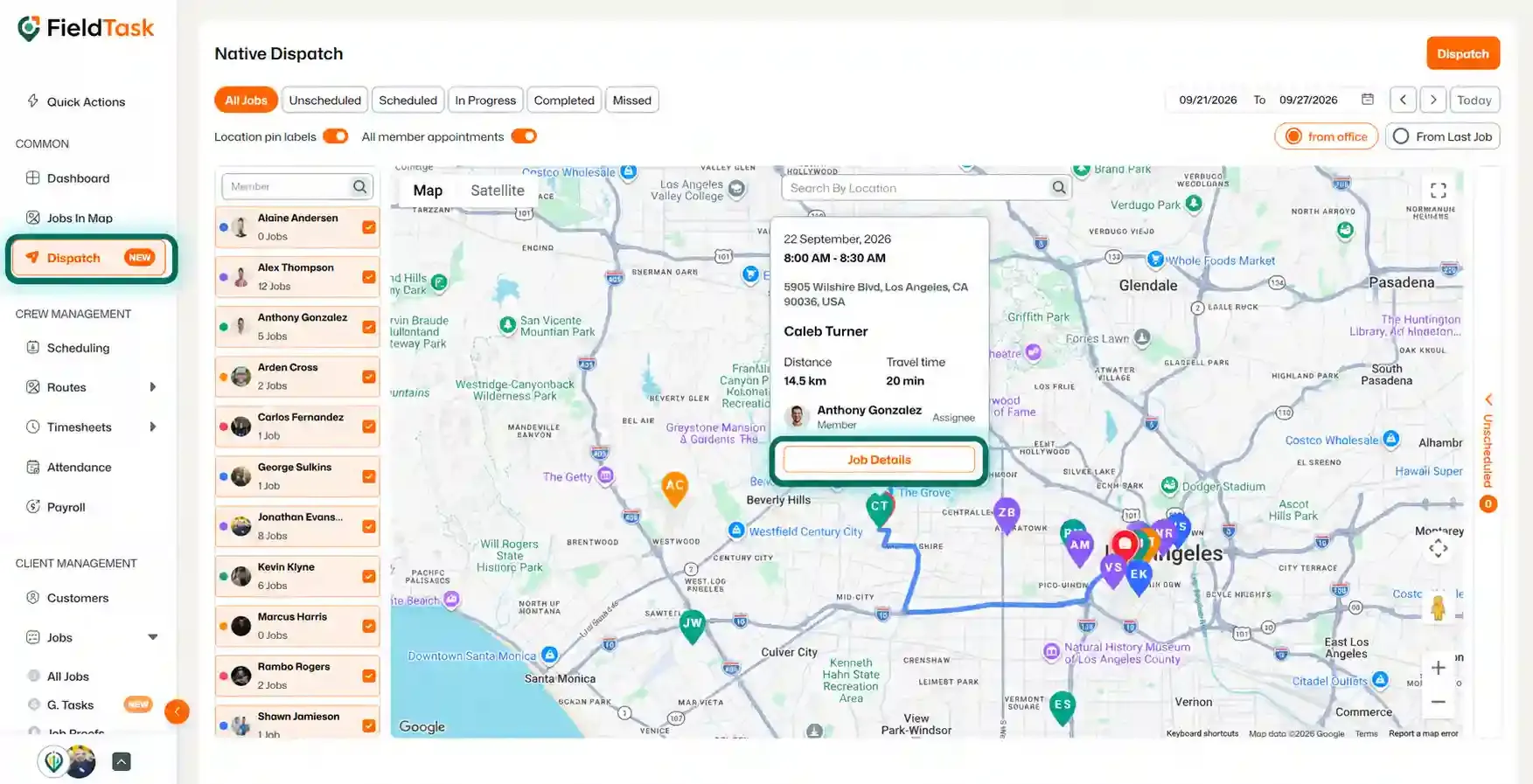This screenshot has width=1533, height=784.
Task: Click the location search magnifier icon
Action: (x=1059, y=187)
